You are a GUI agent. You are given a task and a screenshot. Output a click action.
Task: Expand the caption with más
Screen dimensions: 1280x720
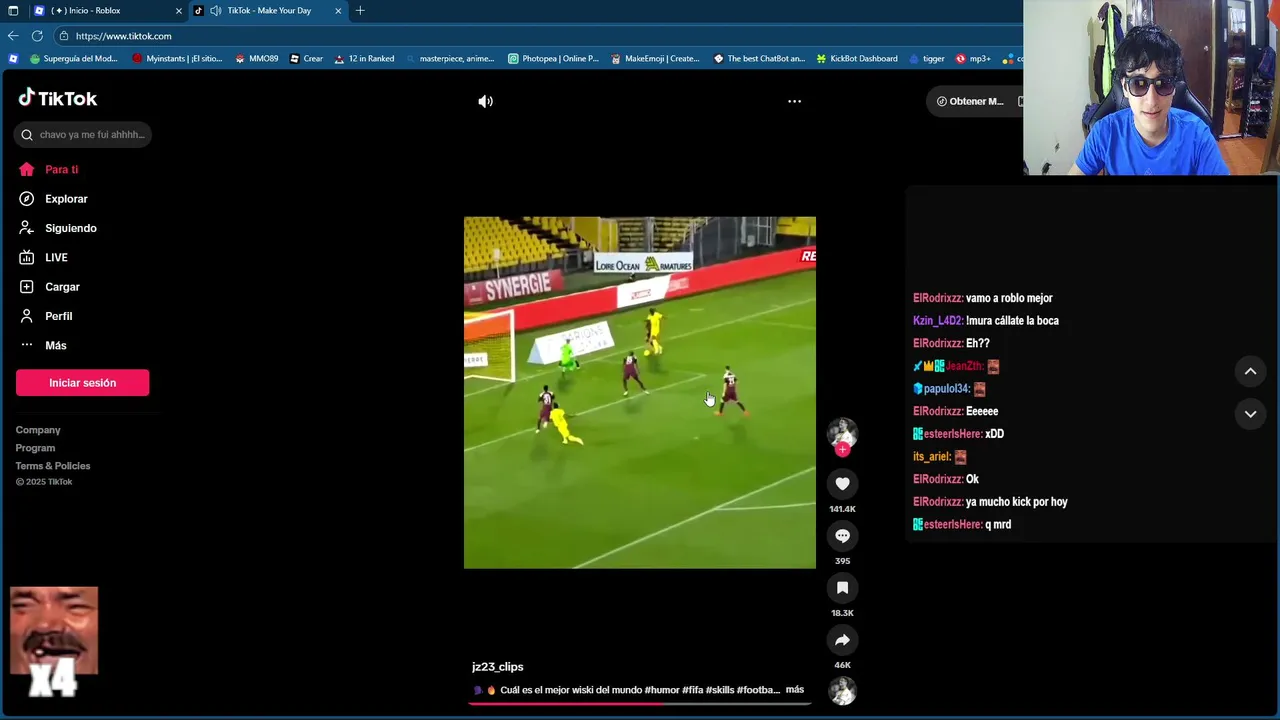pyautogui.click(x=795, y=690)
